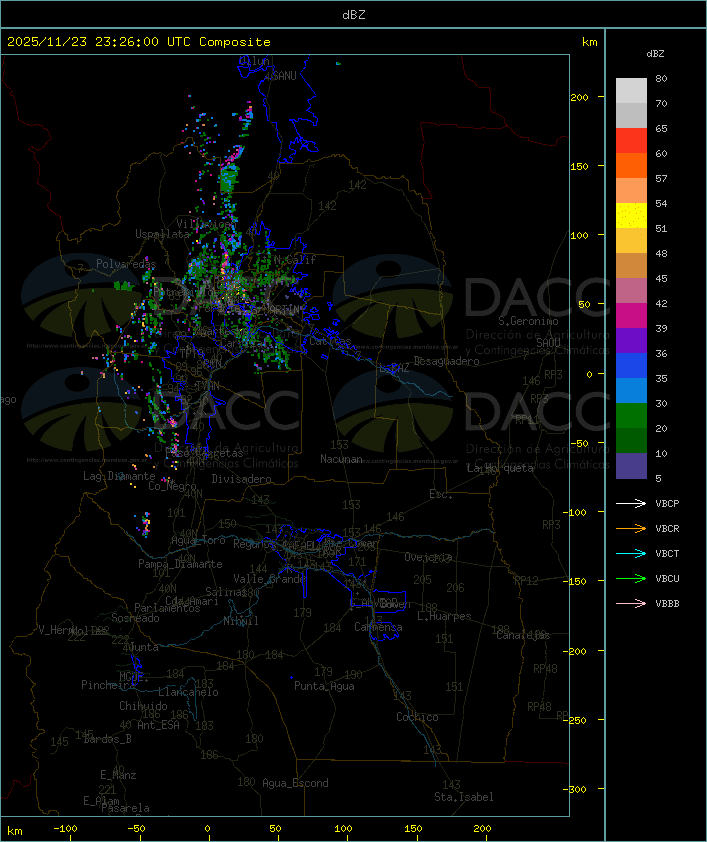Select the gold 48-51 dBZ swatch
707x842 pixels.
(631, 241)
